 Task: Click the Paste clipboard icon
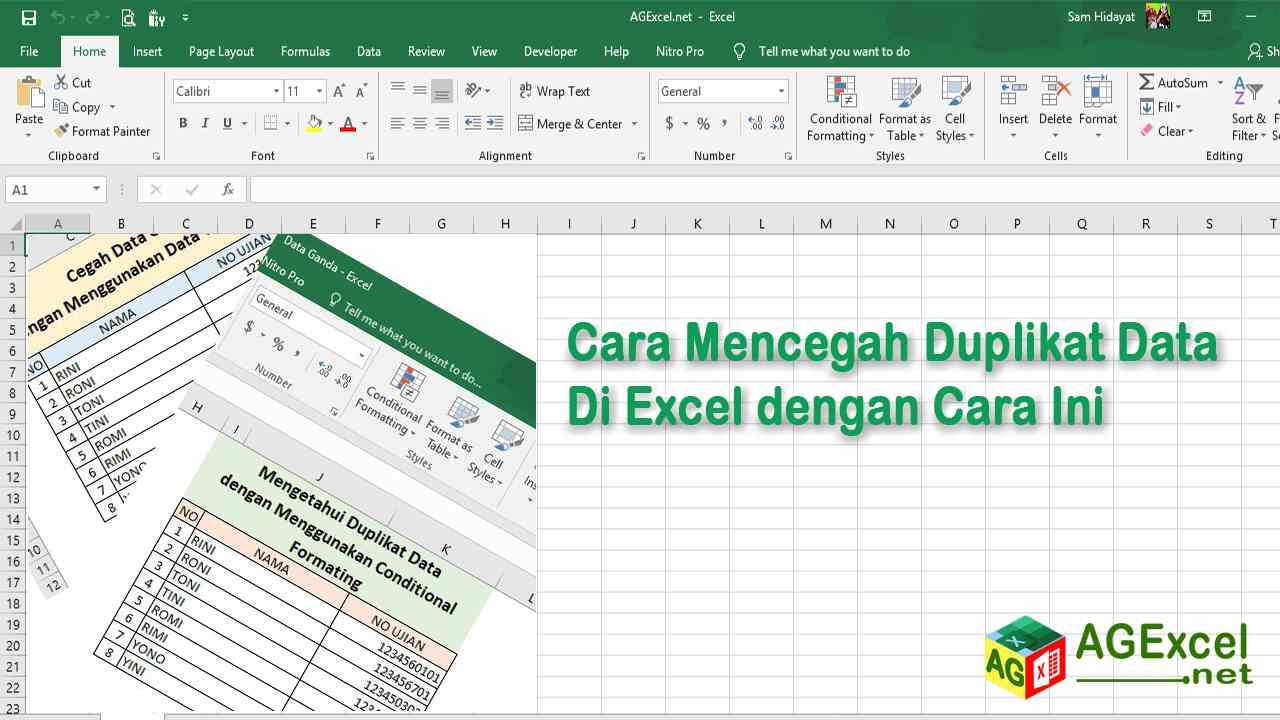[x=29, y=92]
